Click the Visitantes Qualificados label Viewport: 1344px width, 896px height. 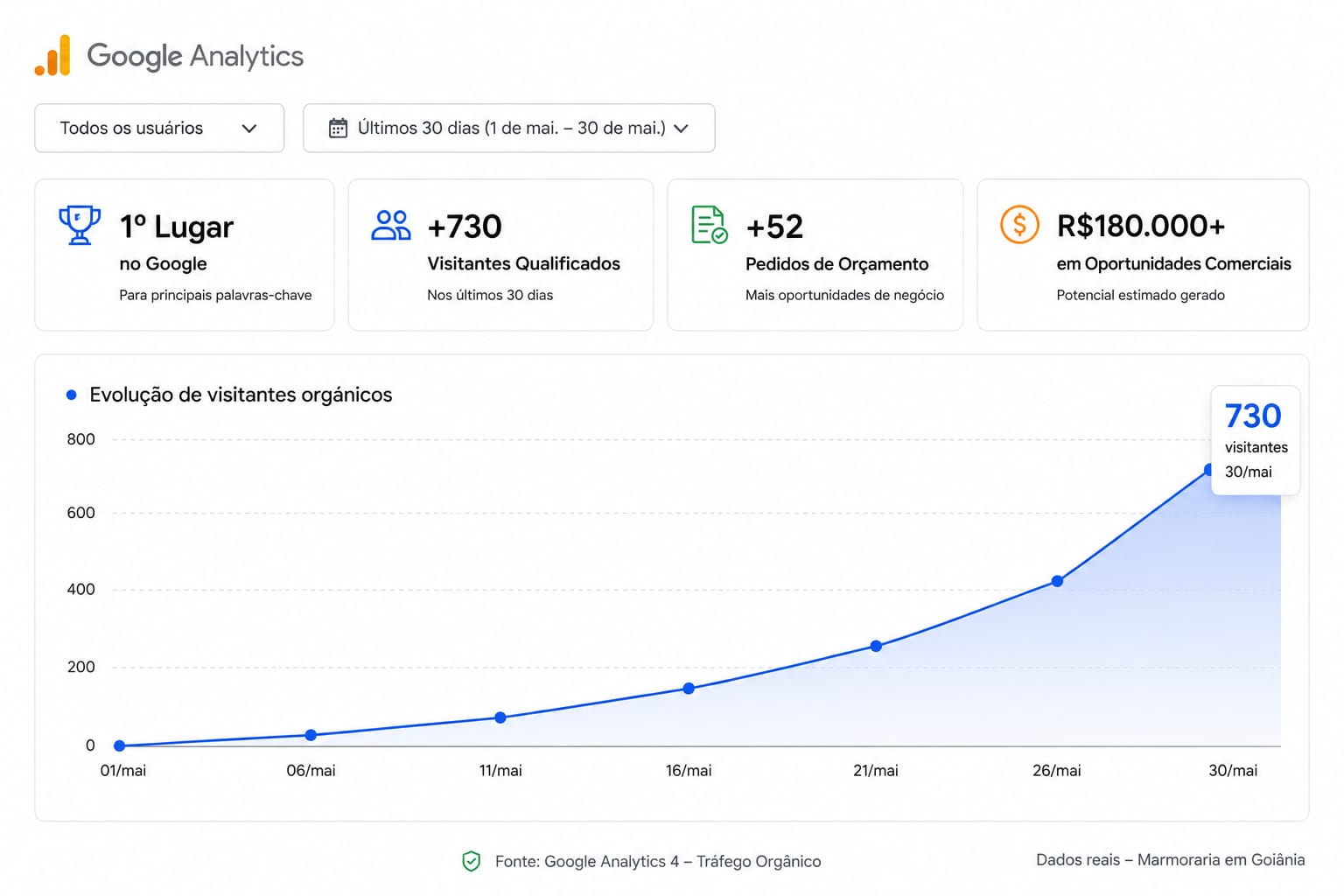tap(523, 263)
